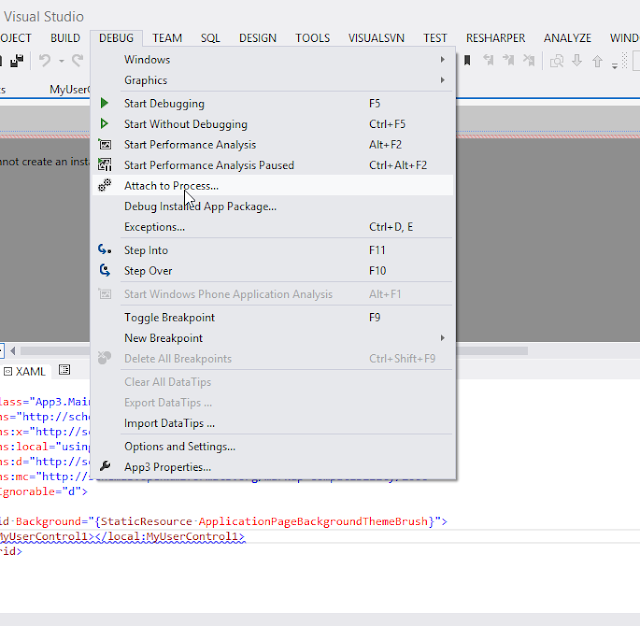Click the previous bookmark toolbar icon
640x626 pixels.
(488, 61)
